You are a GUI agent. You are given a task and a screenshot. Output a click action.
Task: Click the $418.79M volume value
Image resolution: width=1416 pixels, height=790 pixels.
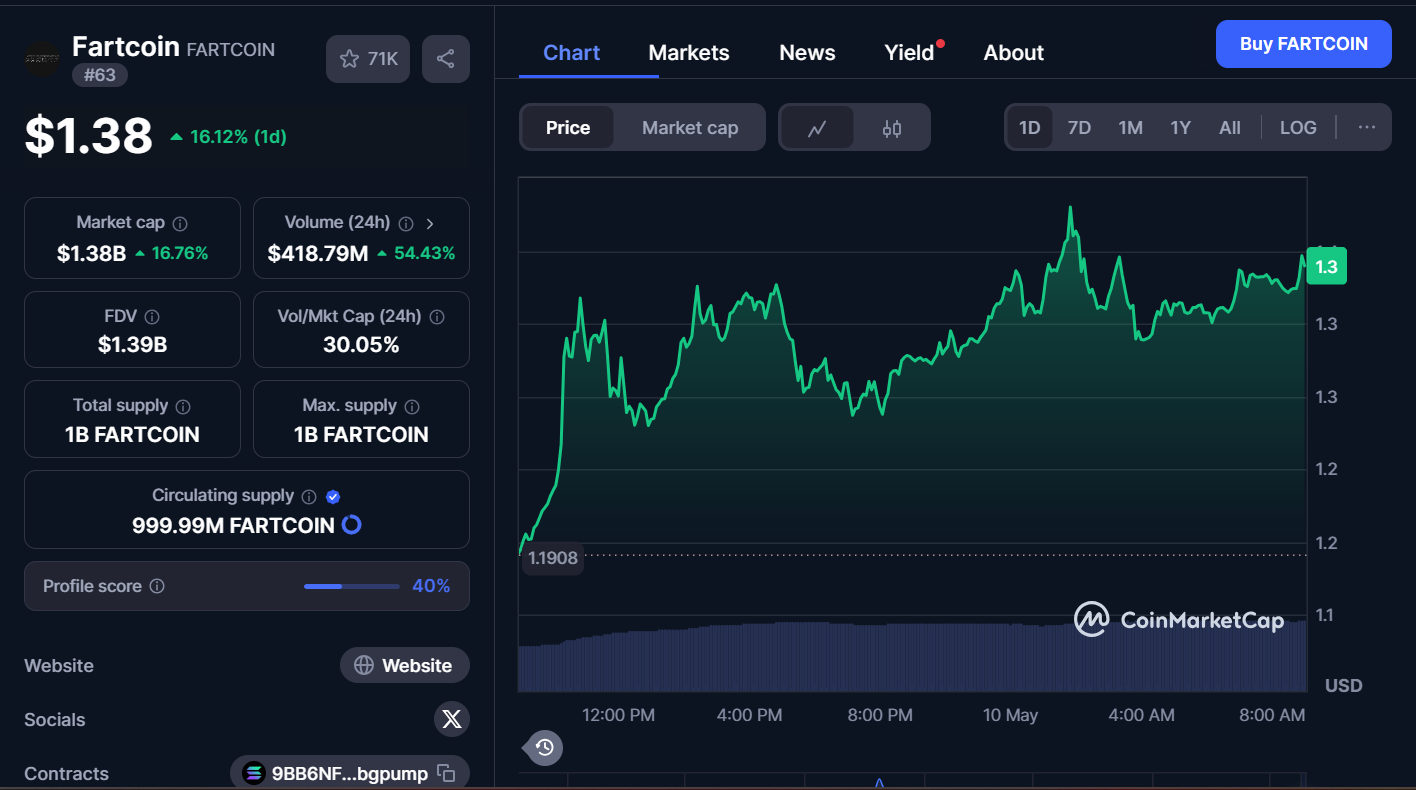click(318, 253)
